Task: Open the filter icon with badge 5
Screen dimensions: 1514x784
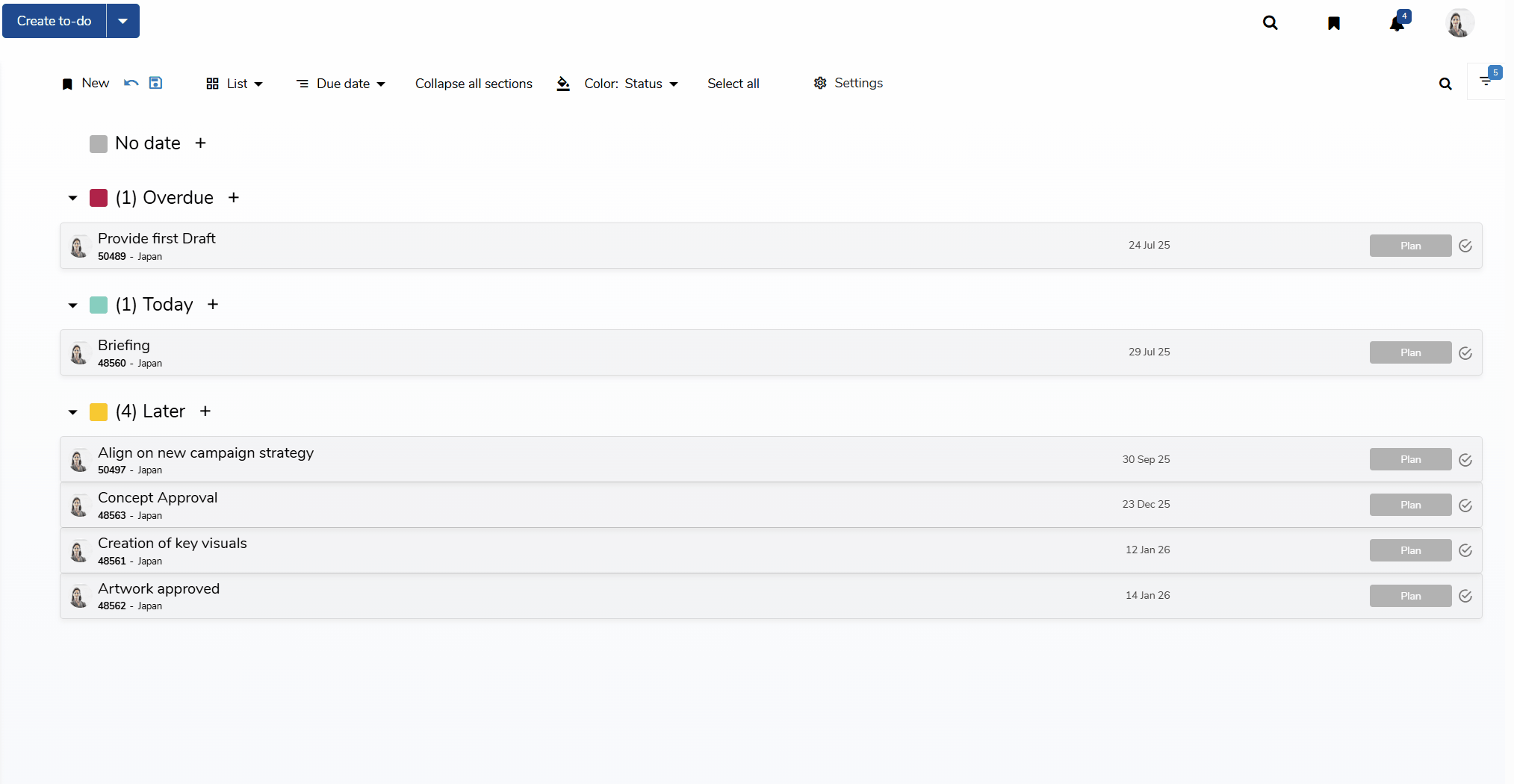Action: click(1486, 81)
